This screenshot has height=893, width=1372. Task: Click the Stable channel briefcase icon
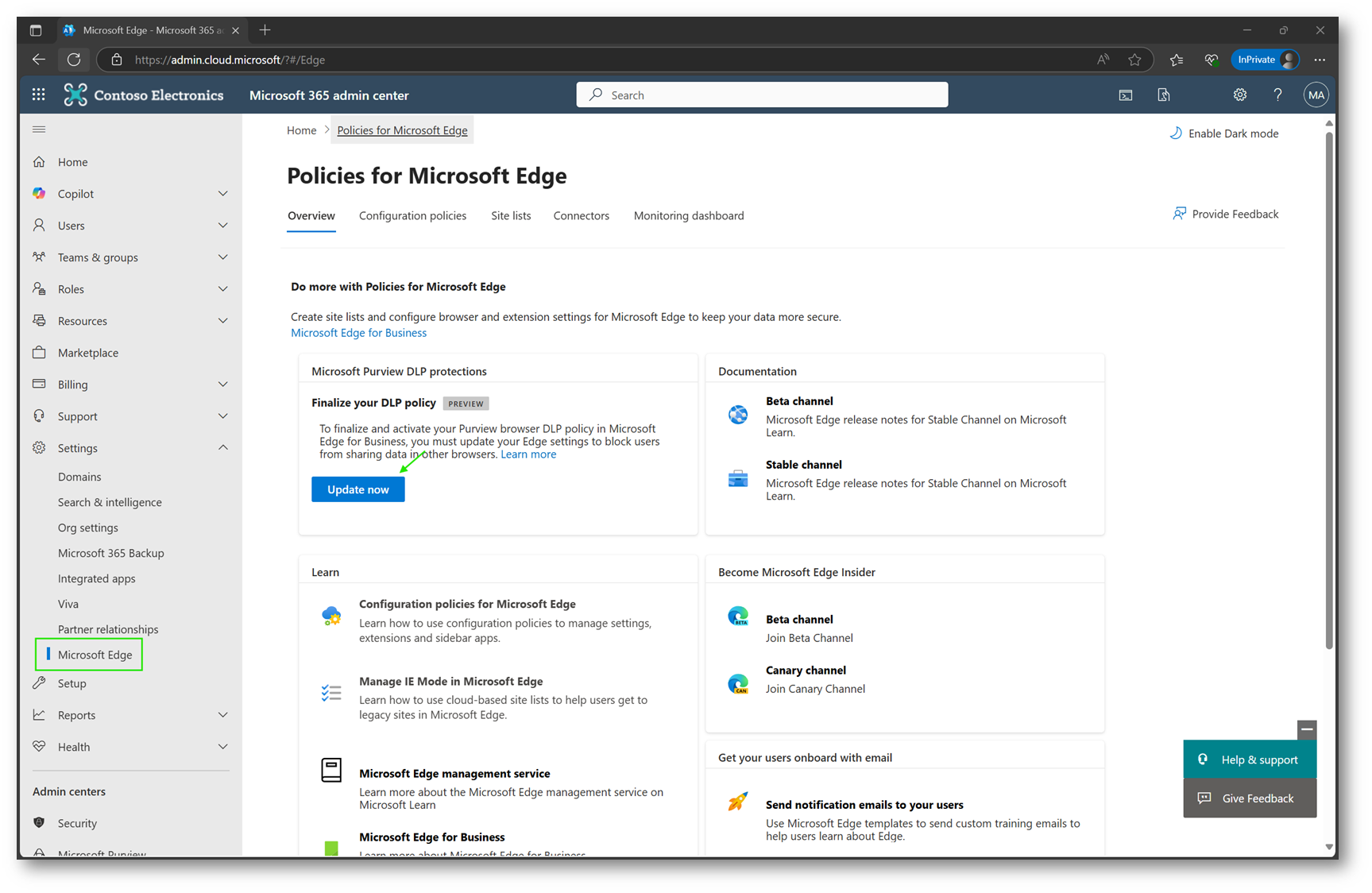pos(738,478)
